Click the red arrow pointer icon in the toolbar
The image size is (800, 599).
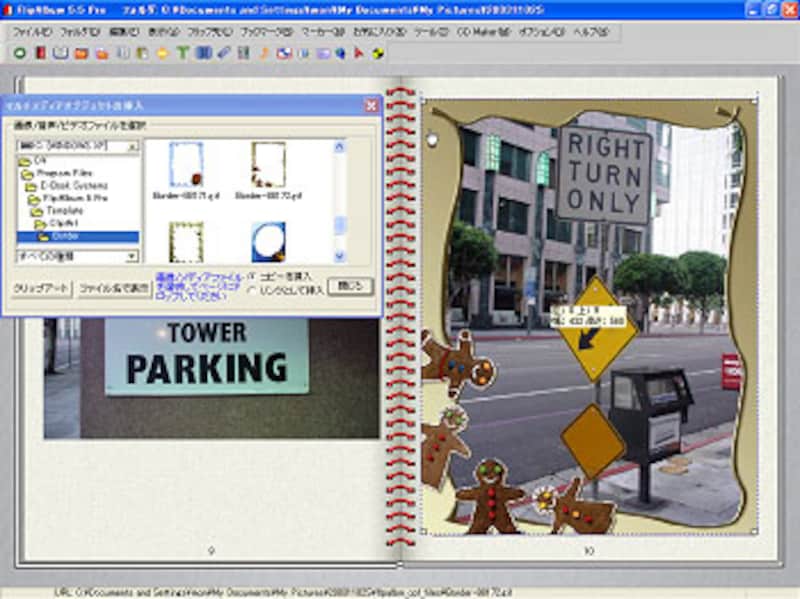[x=359, y=53]
